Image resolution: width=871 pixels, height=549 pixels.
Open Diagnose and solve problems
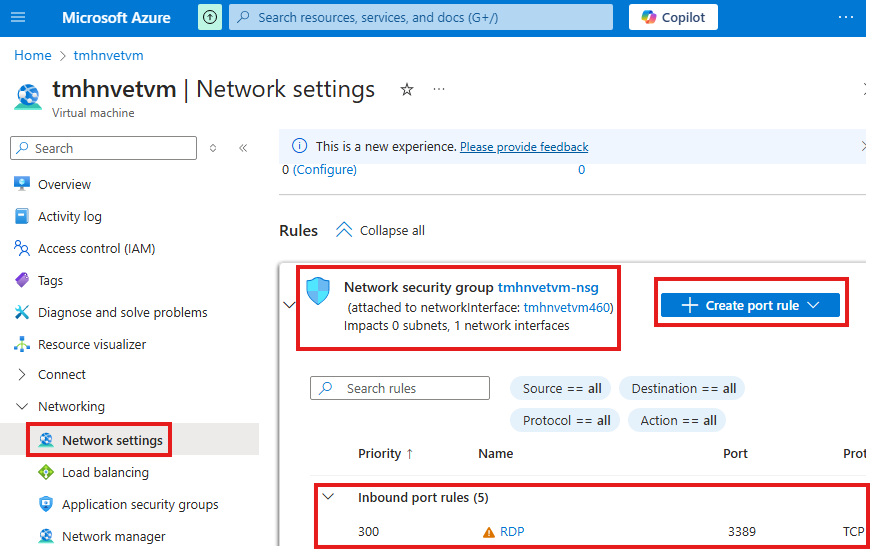pyautogui.click(x=122, y=313)
